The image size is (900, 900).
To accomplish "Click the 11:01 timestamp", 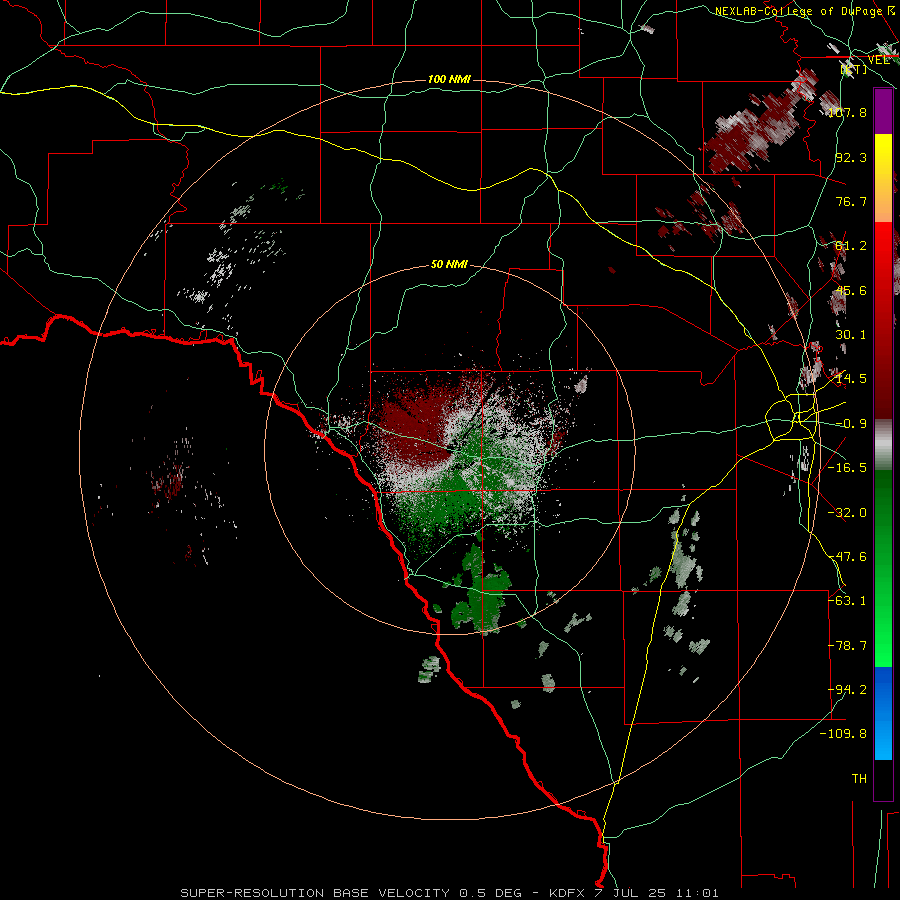I will pyautogui.click(x=697, y=893).
